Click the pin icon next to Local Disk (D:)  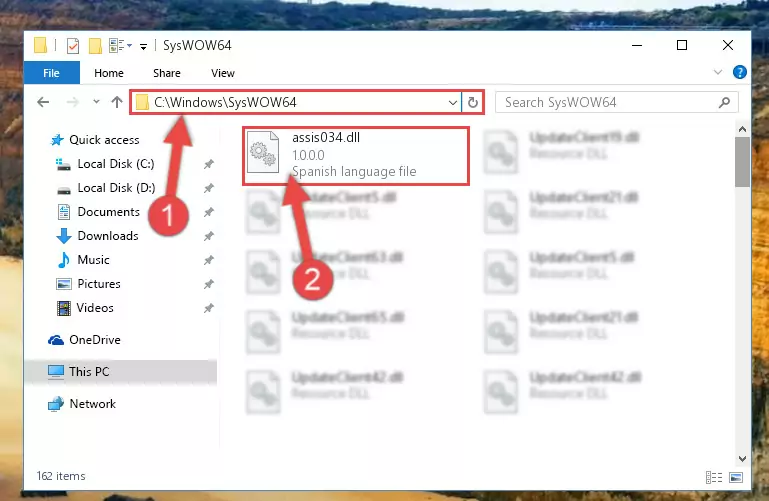(x=209, y=188)
